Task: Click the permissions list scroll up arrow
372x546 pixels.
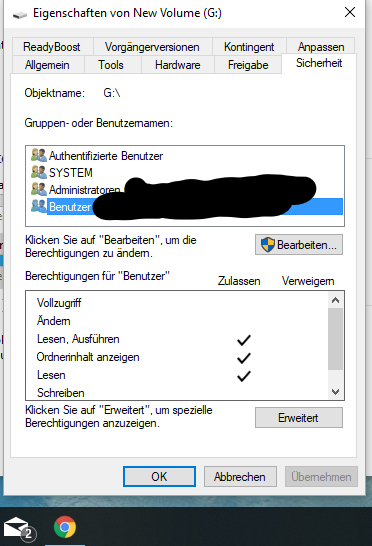Action: (335, 300)
